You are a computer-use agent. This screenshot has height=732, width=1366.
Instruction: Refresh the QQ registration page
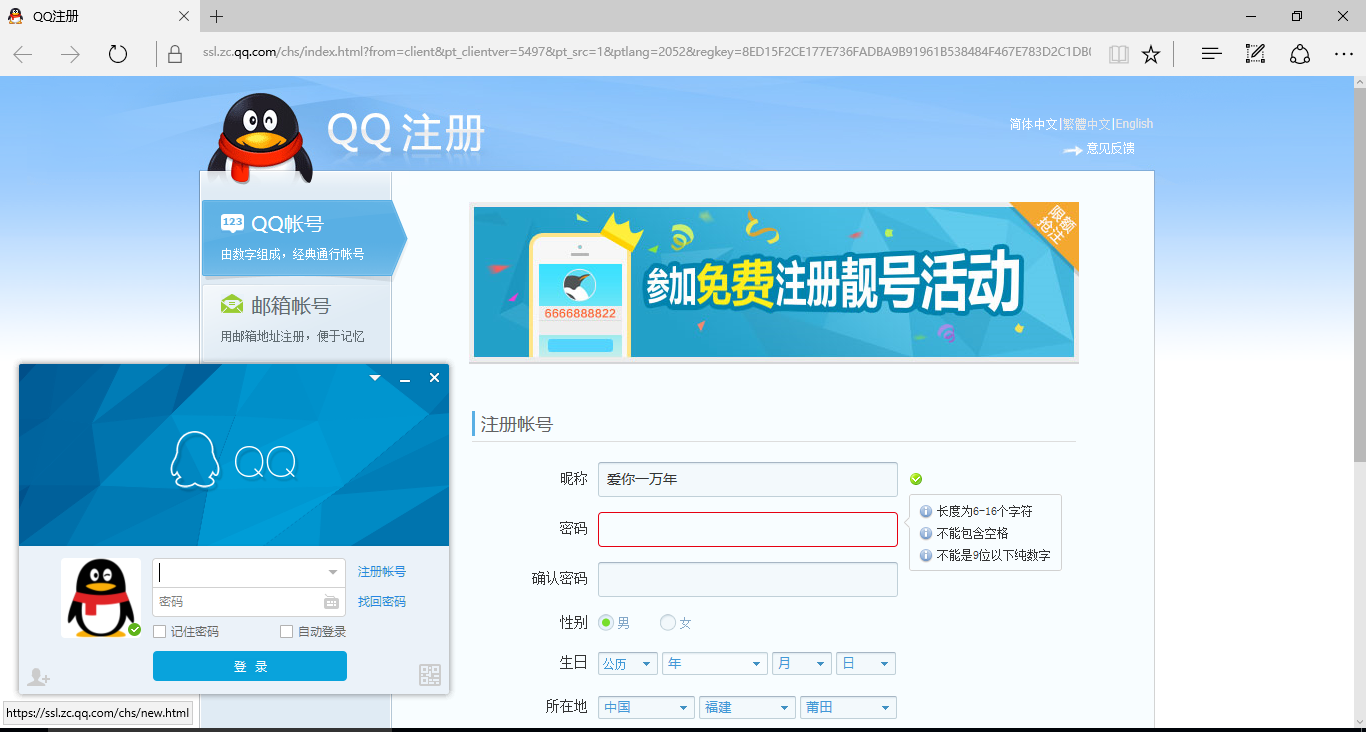118,54
